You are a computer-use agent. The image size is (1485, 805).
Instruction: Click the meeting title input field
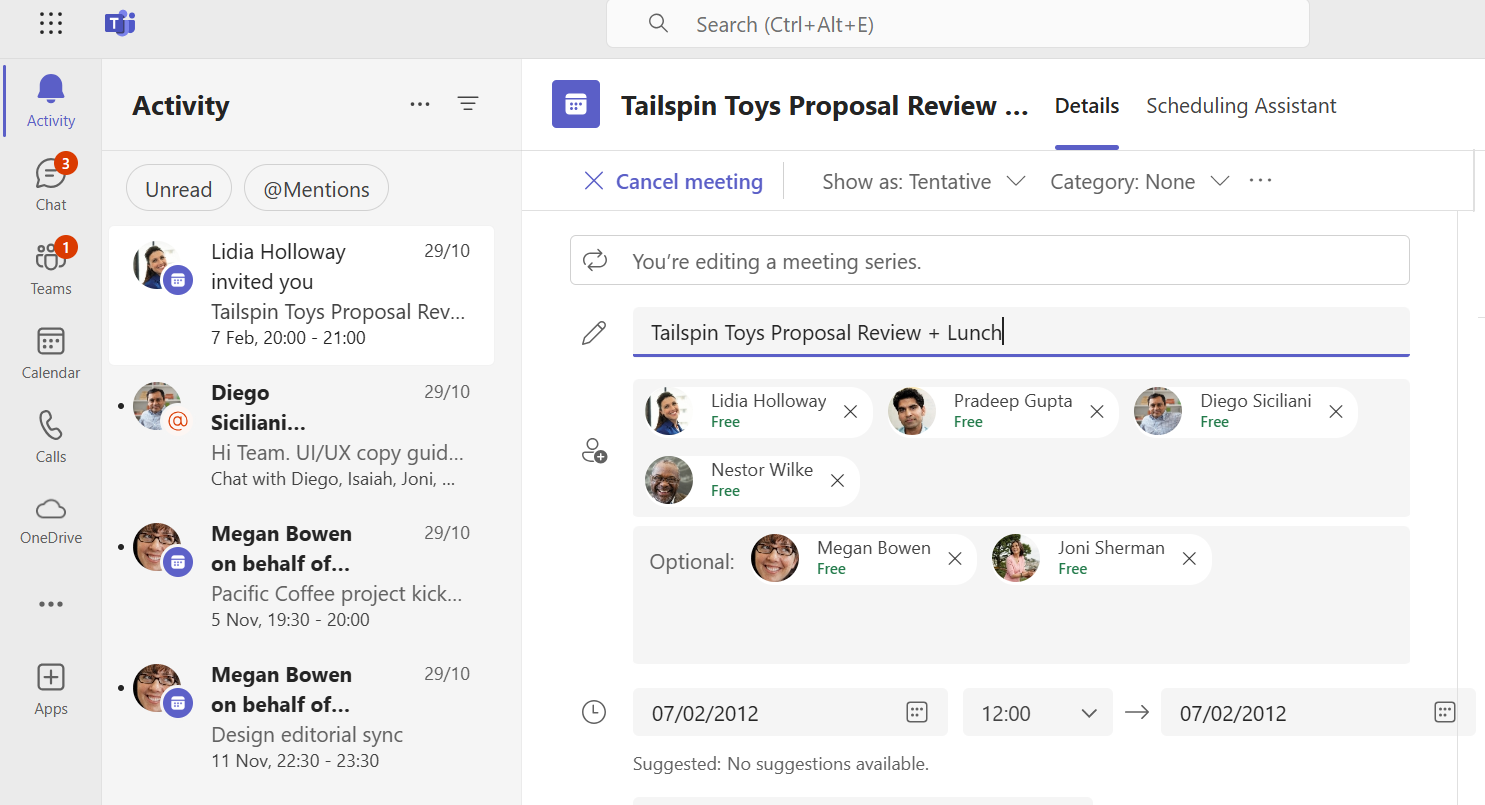pyautogui.click(x=1021, y=332)
